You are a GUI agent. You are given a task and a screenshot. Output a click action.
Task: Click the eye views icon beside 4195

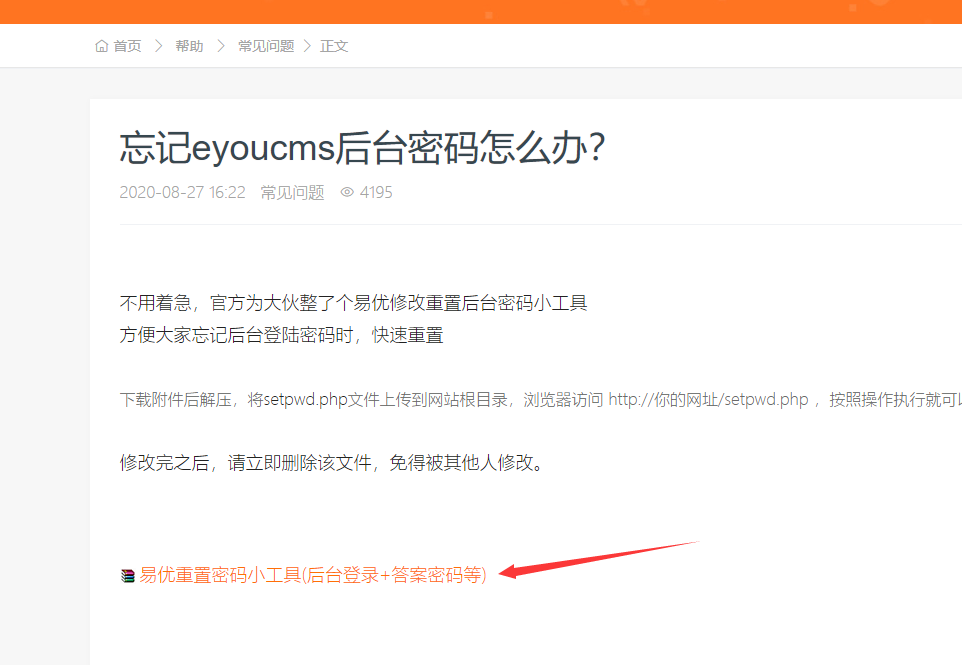point(347,192)
